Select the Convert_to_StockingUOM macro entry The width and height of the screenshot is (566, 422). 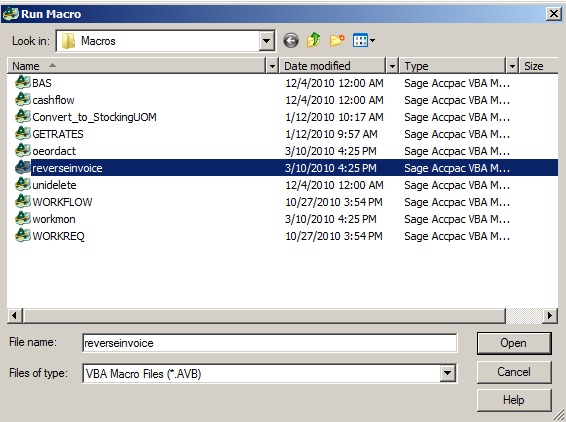[94, 117]
